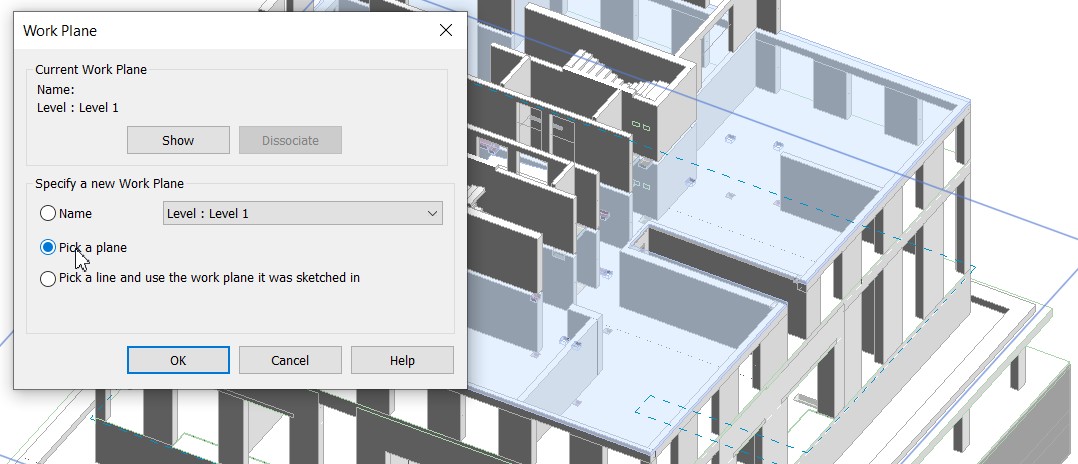Select the Name radio button

[x=47, y=213]
